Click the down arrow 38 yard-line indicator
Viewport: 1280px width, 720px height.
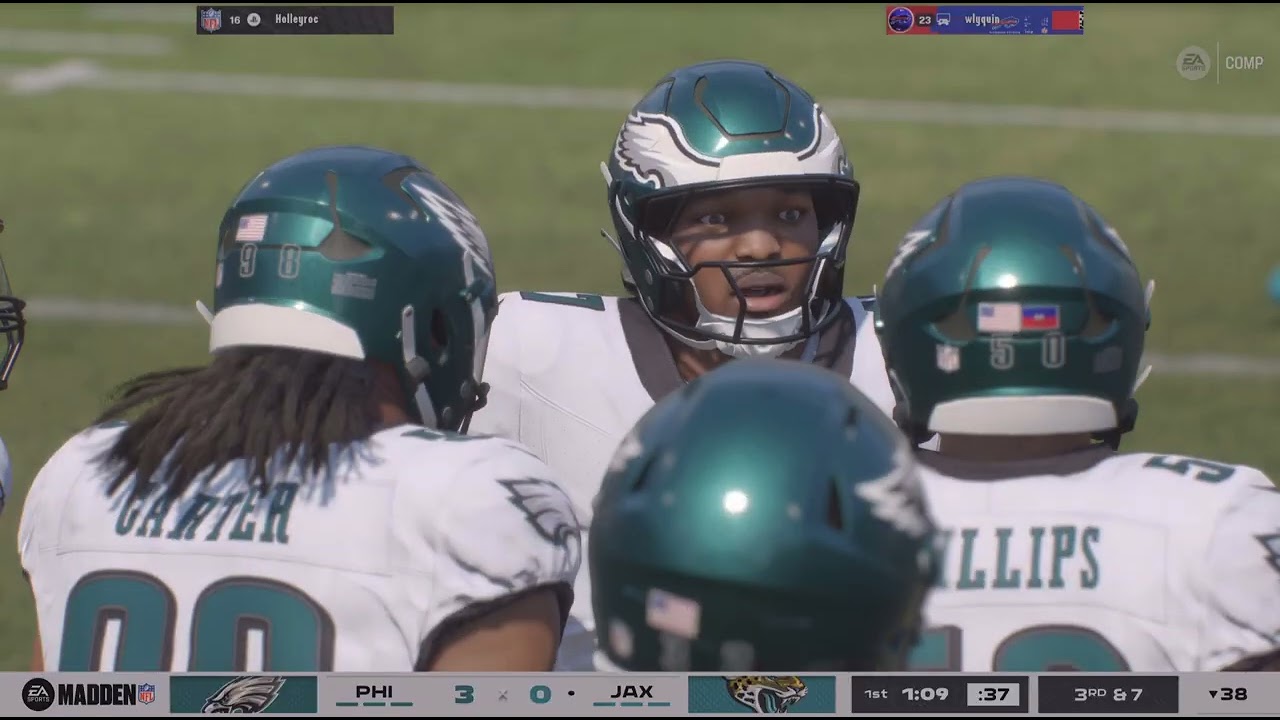click(1227, 694)
